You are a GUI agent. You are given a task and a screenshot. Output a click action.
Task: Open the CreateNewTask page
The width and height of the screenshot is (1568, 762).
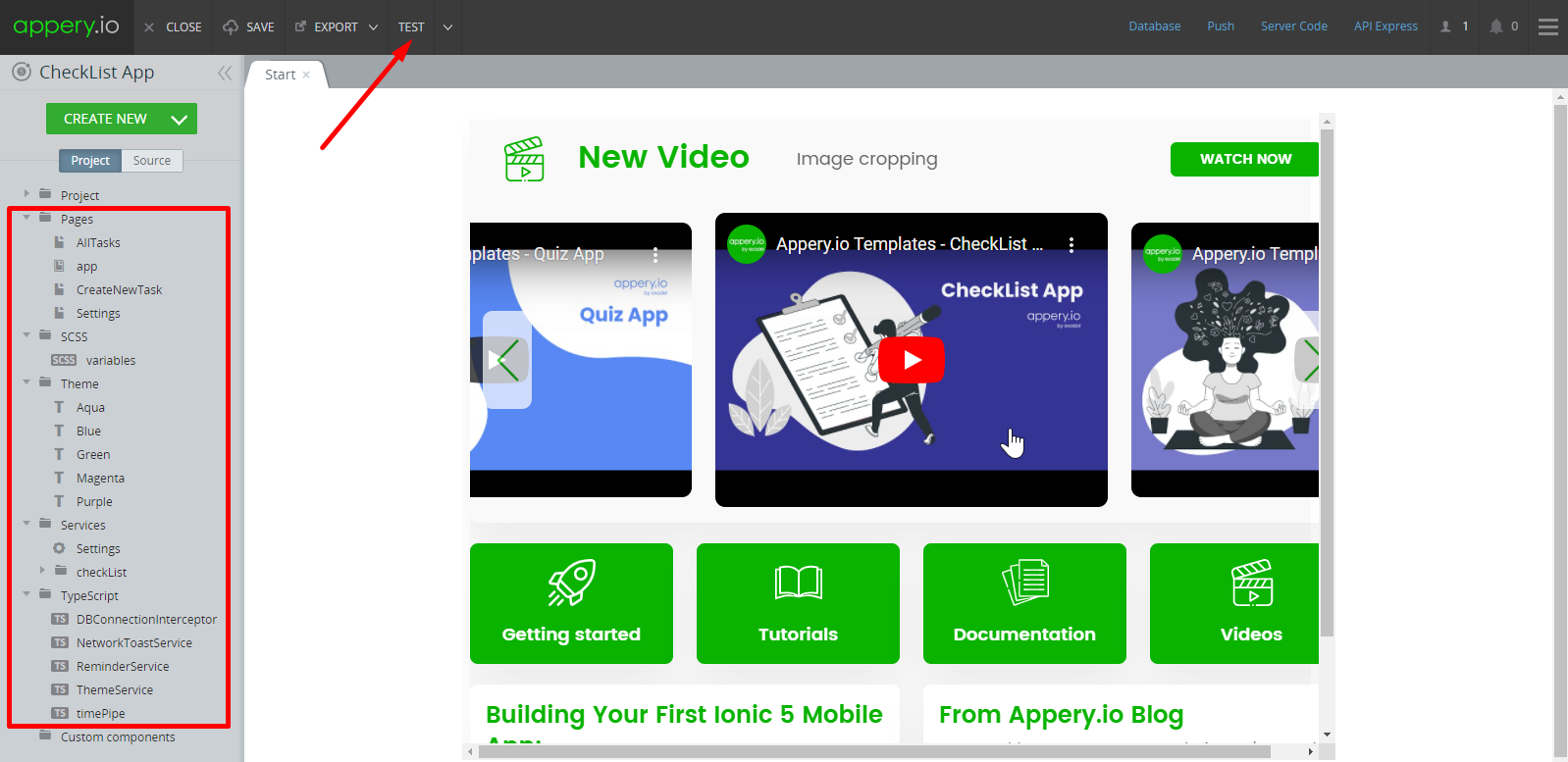[x=119, y=290]
